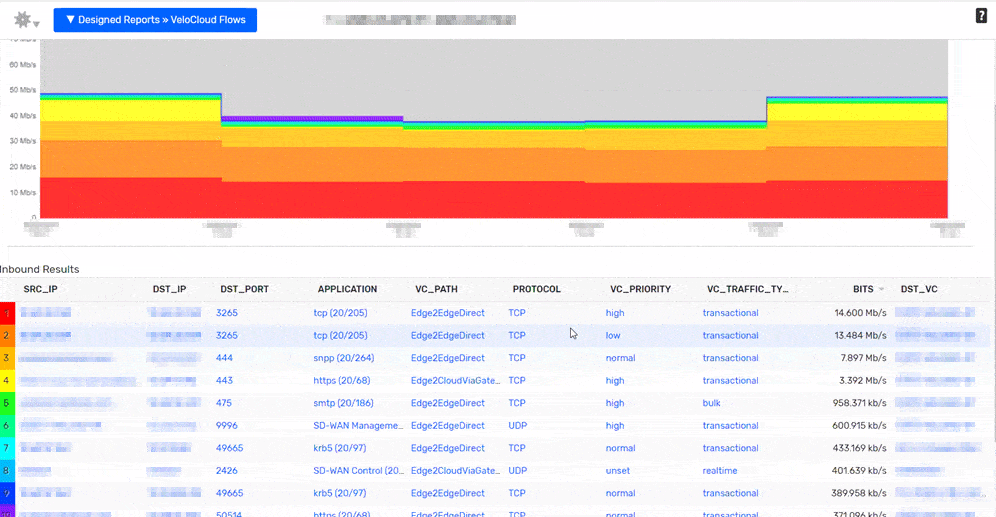The height and width of the screenshot is (517, 996).
Task: Click 7.897 Mb/s bits value
Action: tap(863, 358)
